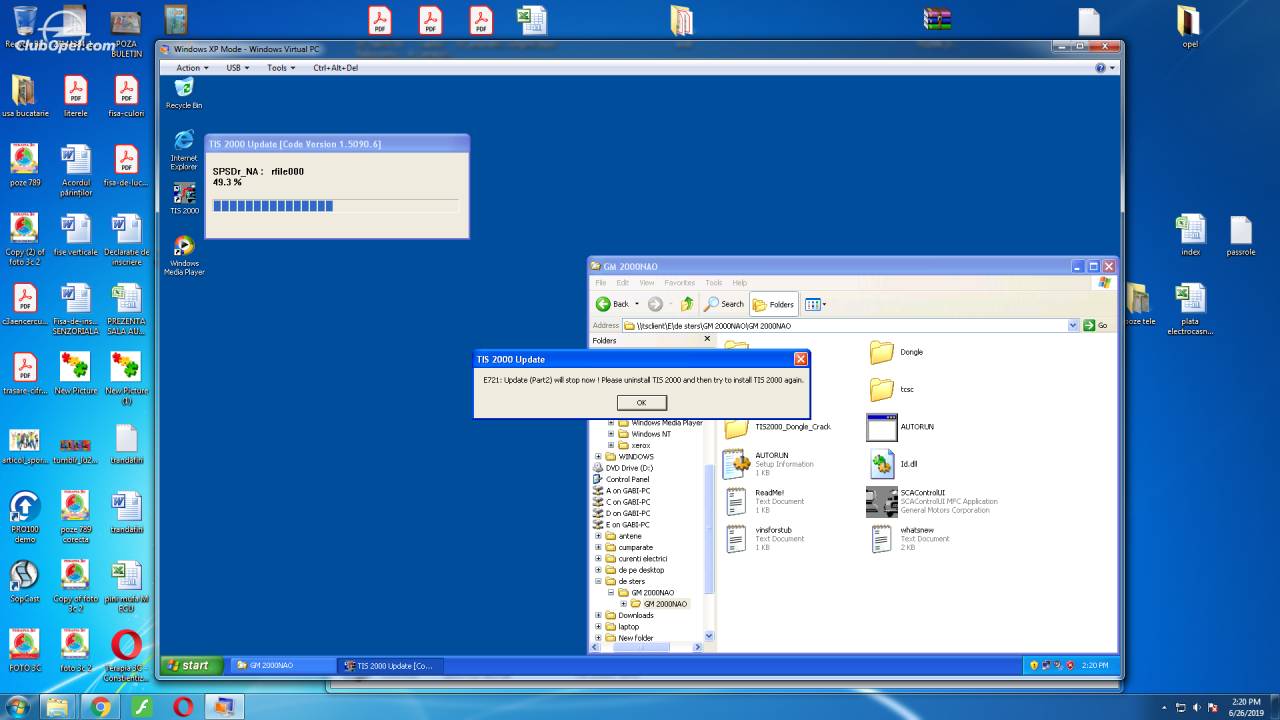Open the whatsnew text document
1280x720 pixels.
click(910, 538)
